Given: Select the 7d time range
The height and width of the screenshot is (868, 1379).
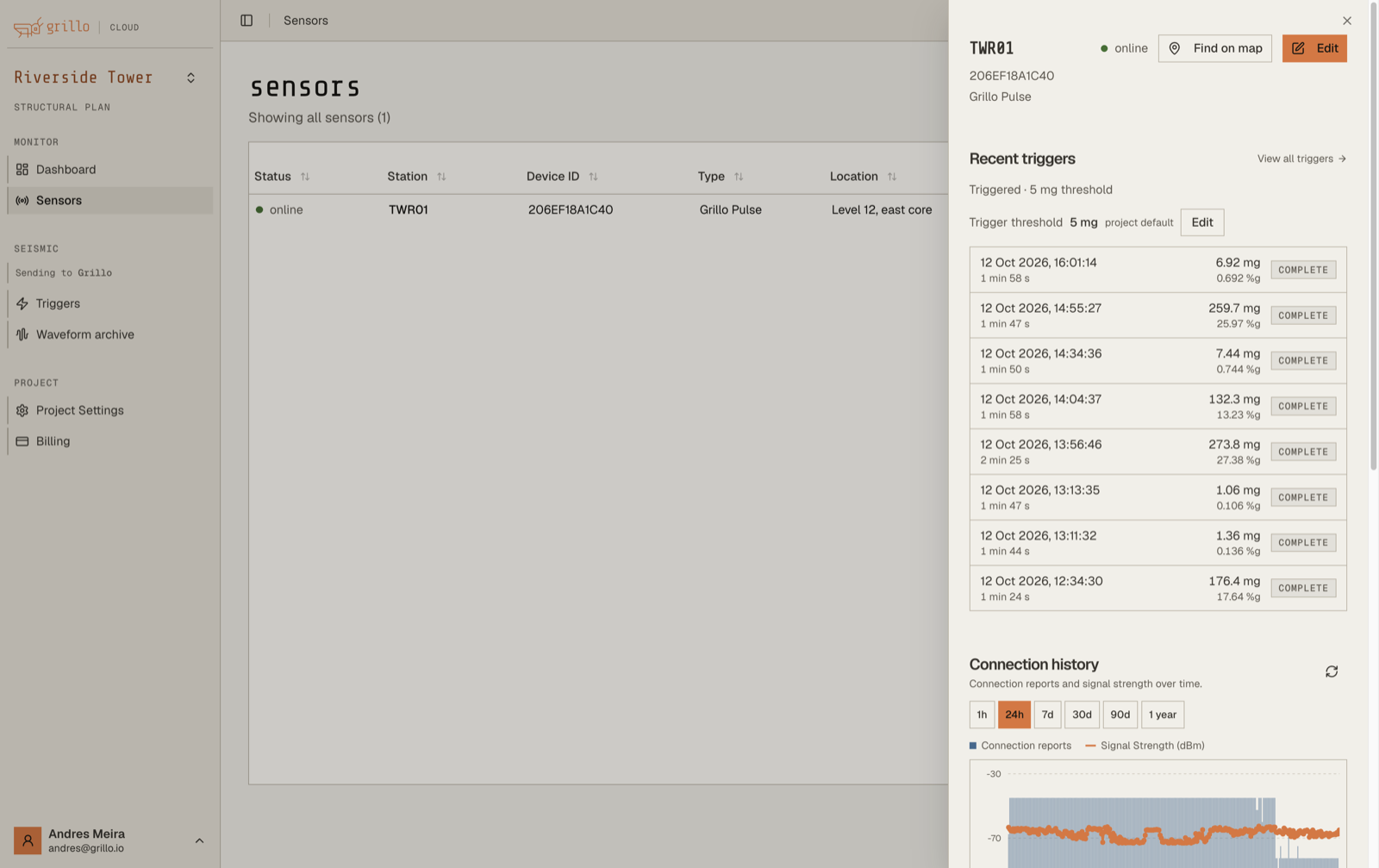Looking at the screenshot, I should tap(1047, 715).
